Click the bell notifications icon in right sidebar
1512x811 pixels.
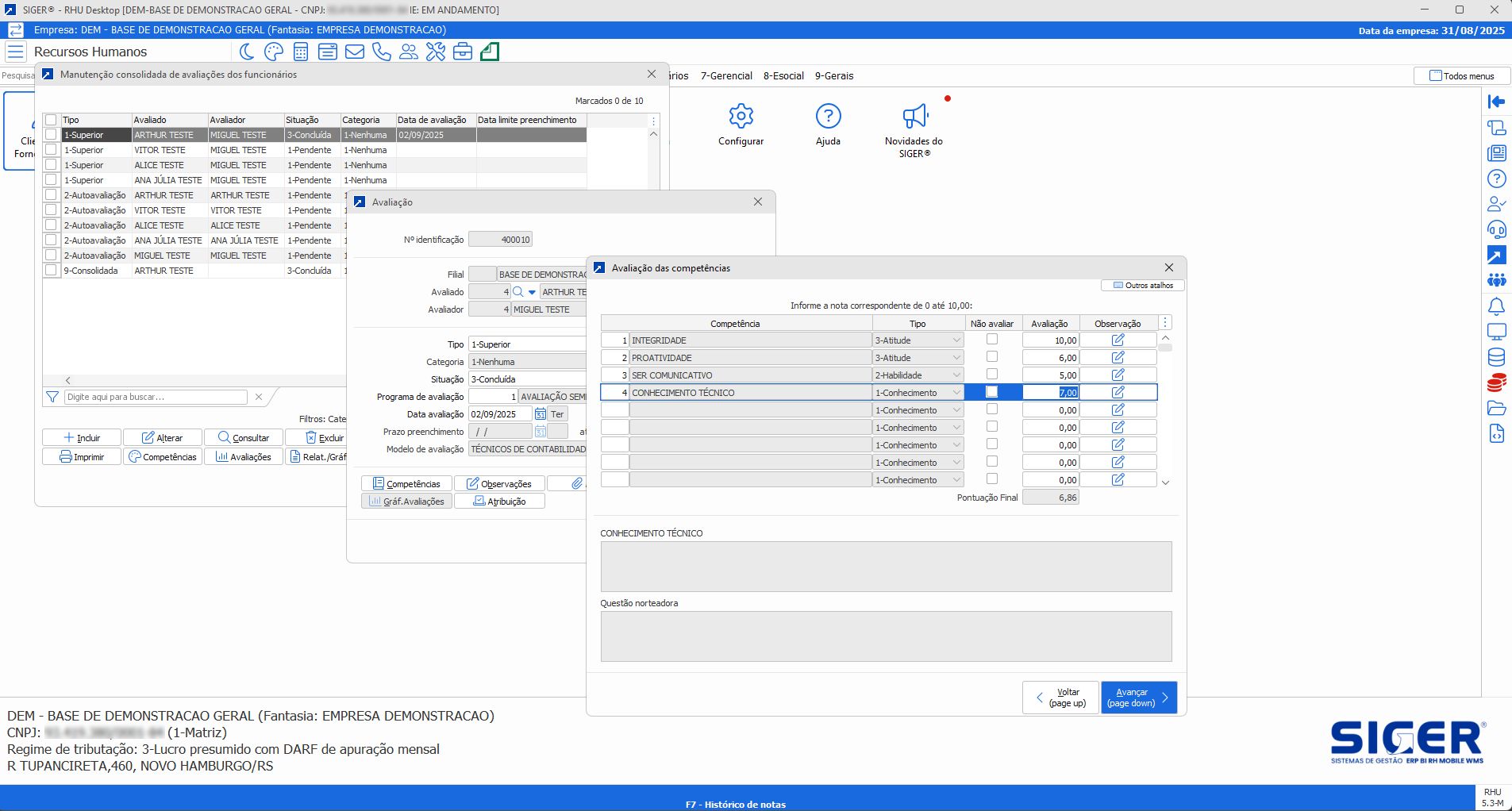1496,306
